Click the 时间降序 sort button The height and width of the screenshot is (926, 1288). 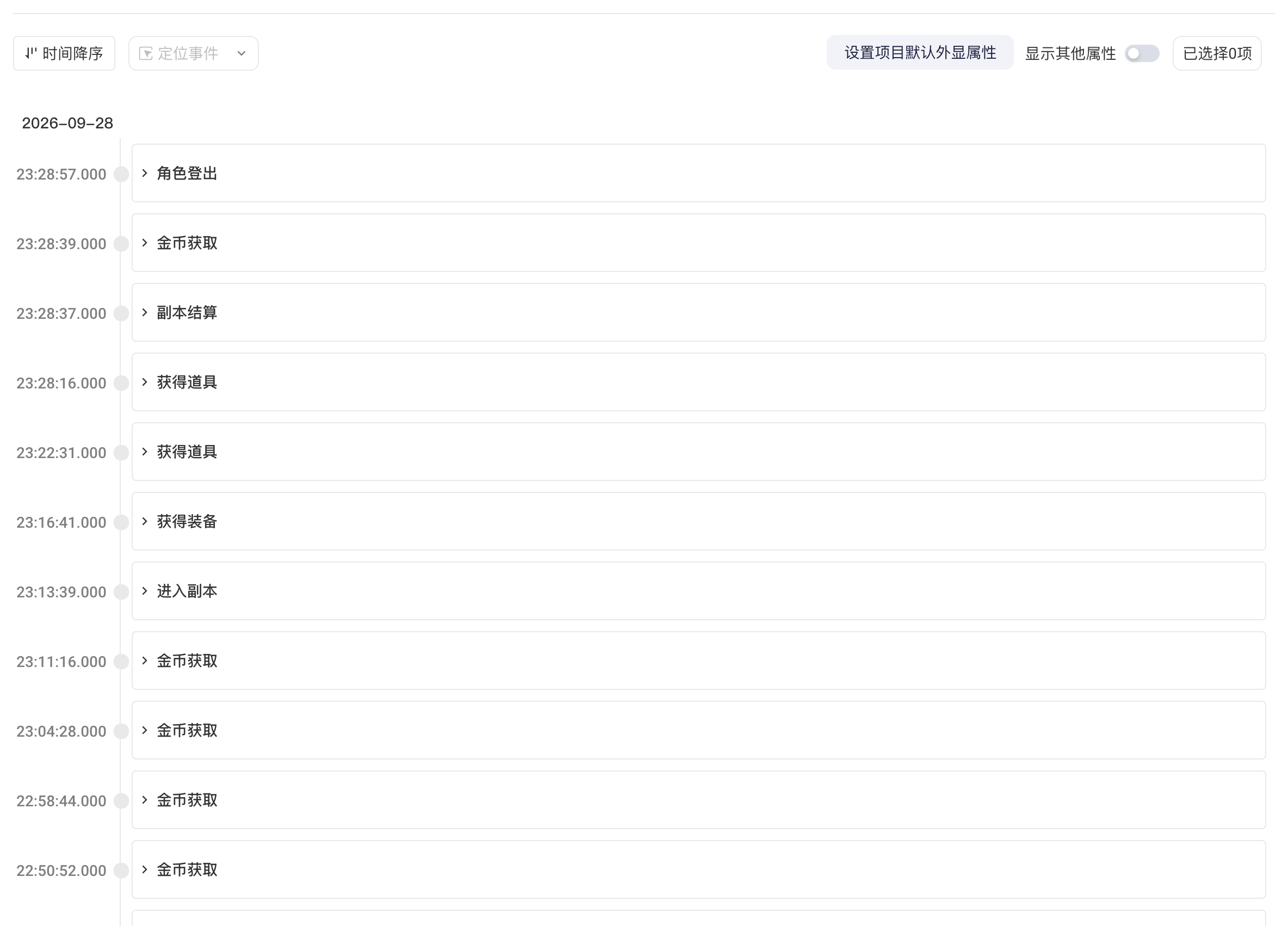(x=64, y=53)
